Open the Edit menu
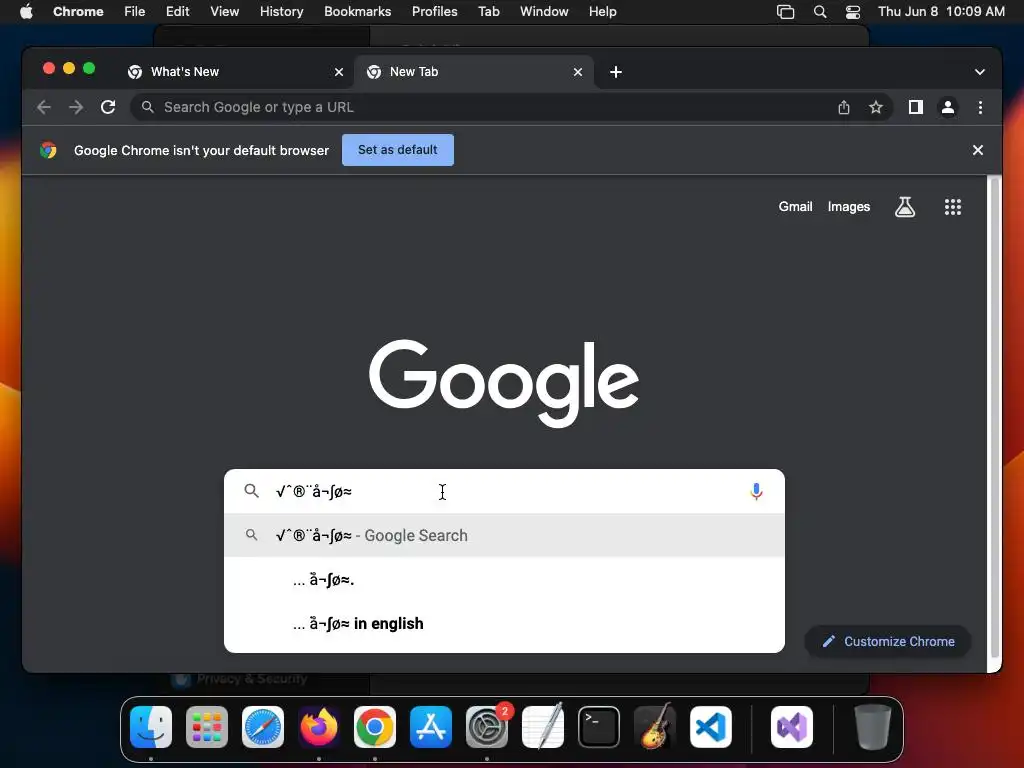 point(177,12)
